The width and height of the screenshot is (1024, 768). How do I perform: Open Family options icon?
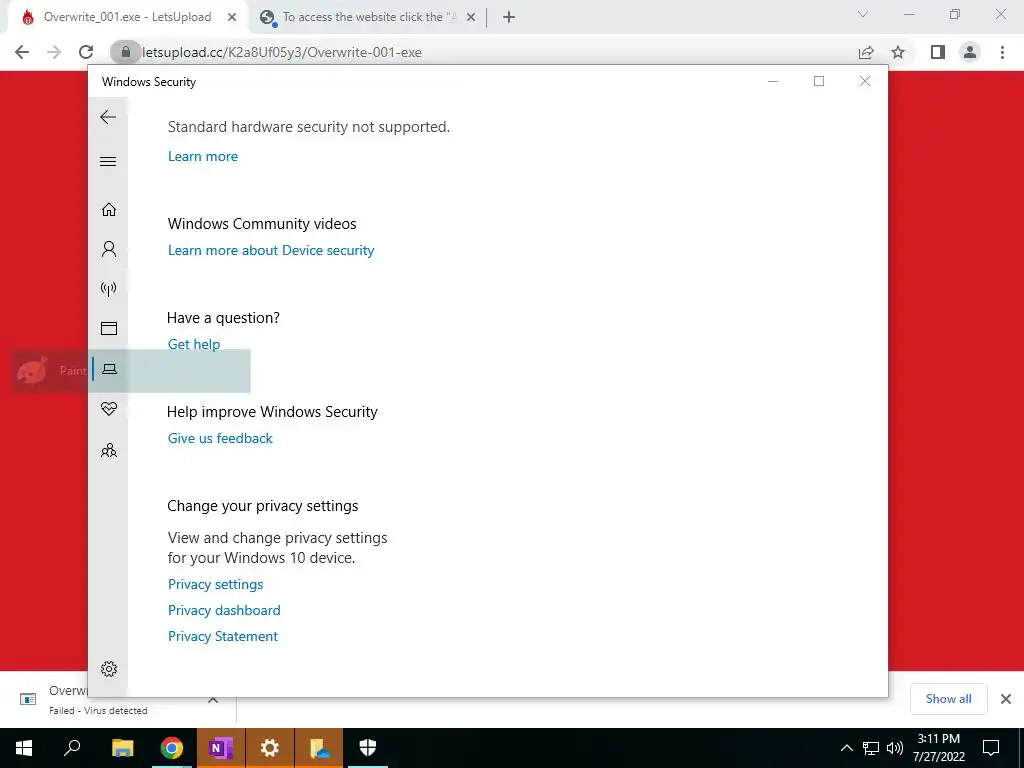point(108,450)
